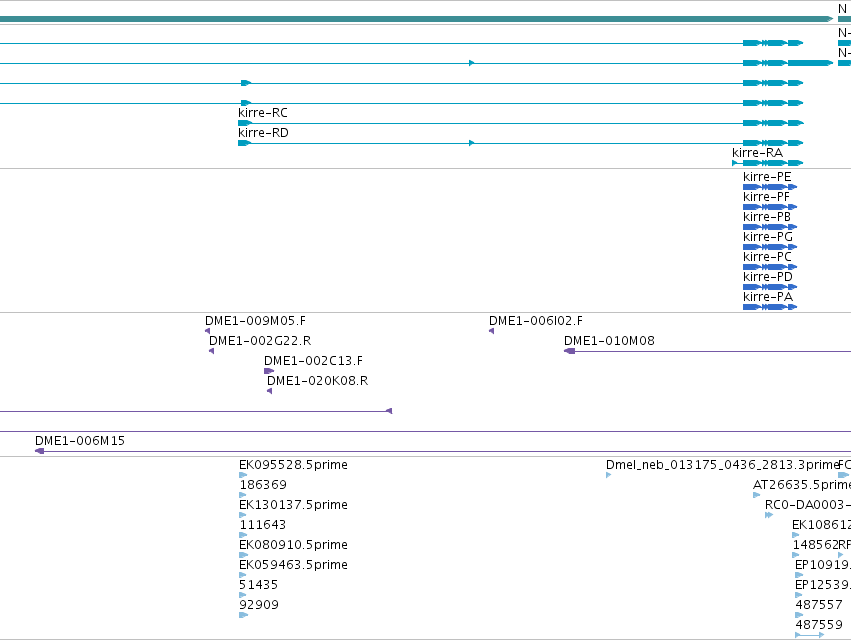Screen dimensions: 851x640
Task: Click the DME1-010M08 left arrowhead glyph
Action: [x=569, y=351]
